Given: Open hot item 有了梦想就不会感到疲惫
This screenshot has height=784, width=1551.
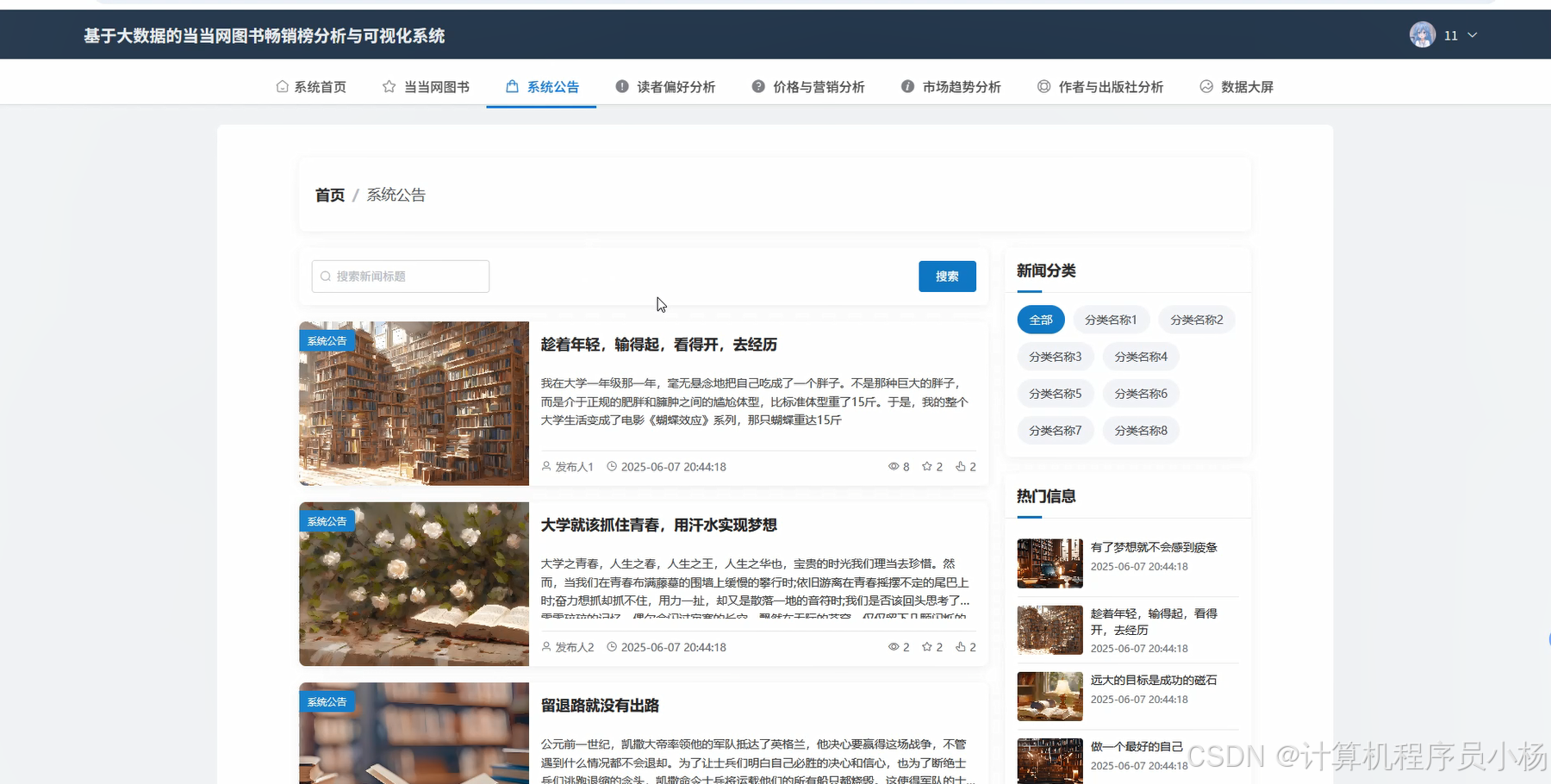Looking at the screenshot, I should coord(1154,547).
